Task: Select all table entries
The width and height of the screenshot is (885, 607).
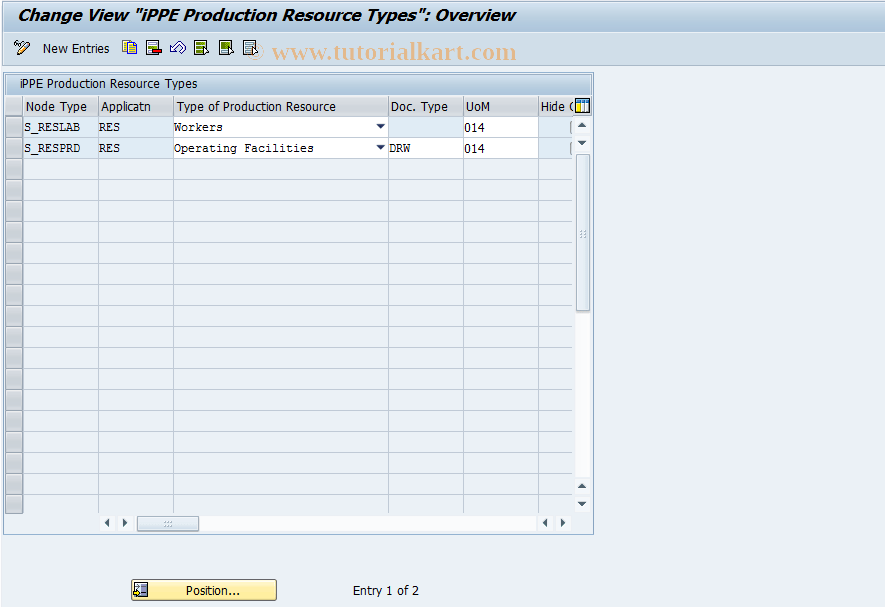Action: click(202, 47)
